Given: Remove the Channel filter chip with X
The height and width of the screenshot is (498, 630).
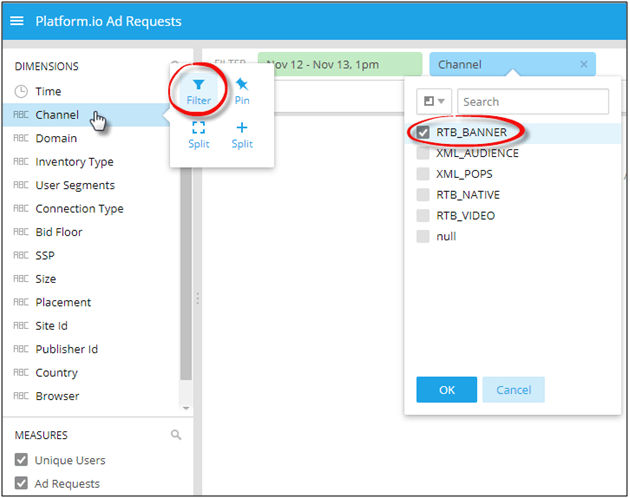Looking at the screenshot, I should coord(584,65).
